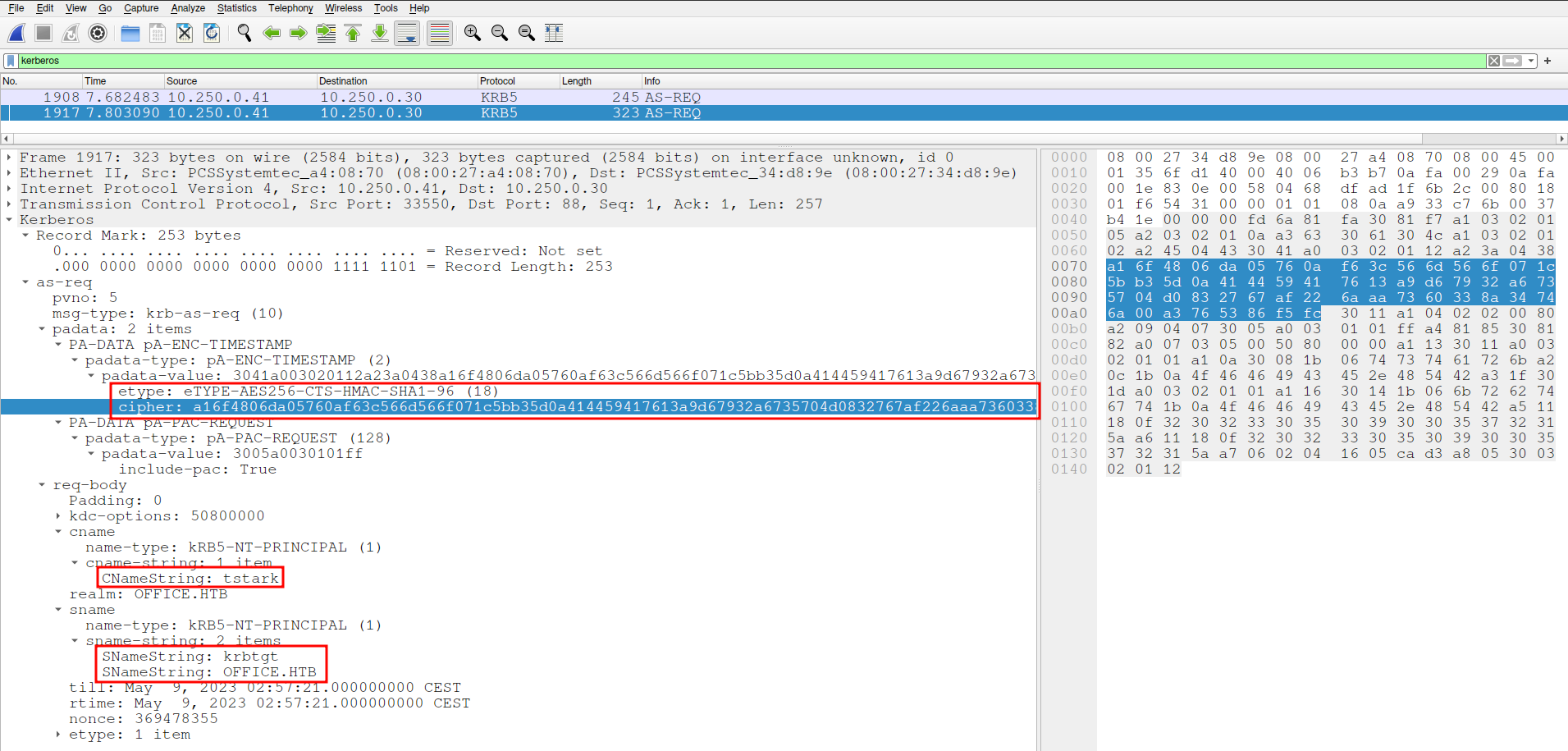This screenshot has height=751, width=1568.
Task: Sort packets by the Length column
Action: (x=601, y=81)
